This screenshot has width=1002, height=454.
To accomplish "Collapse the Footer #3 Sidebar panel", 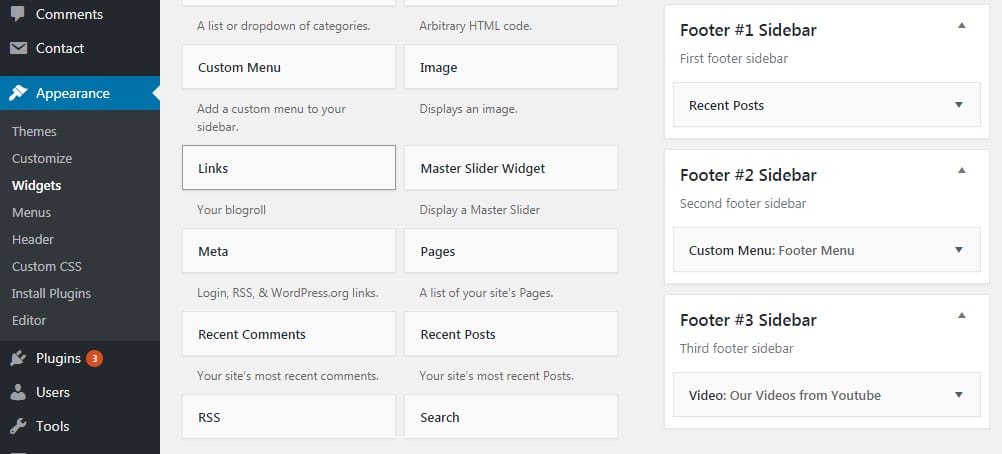I will coord(961,316).
